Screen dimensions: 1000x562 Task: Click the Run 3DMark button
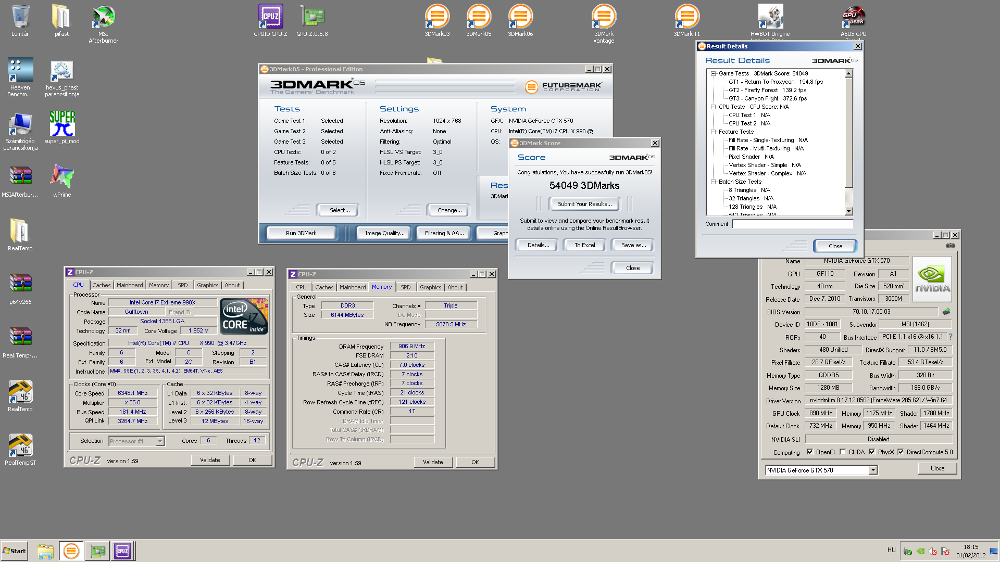click(x=301, y=233)
